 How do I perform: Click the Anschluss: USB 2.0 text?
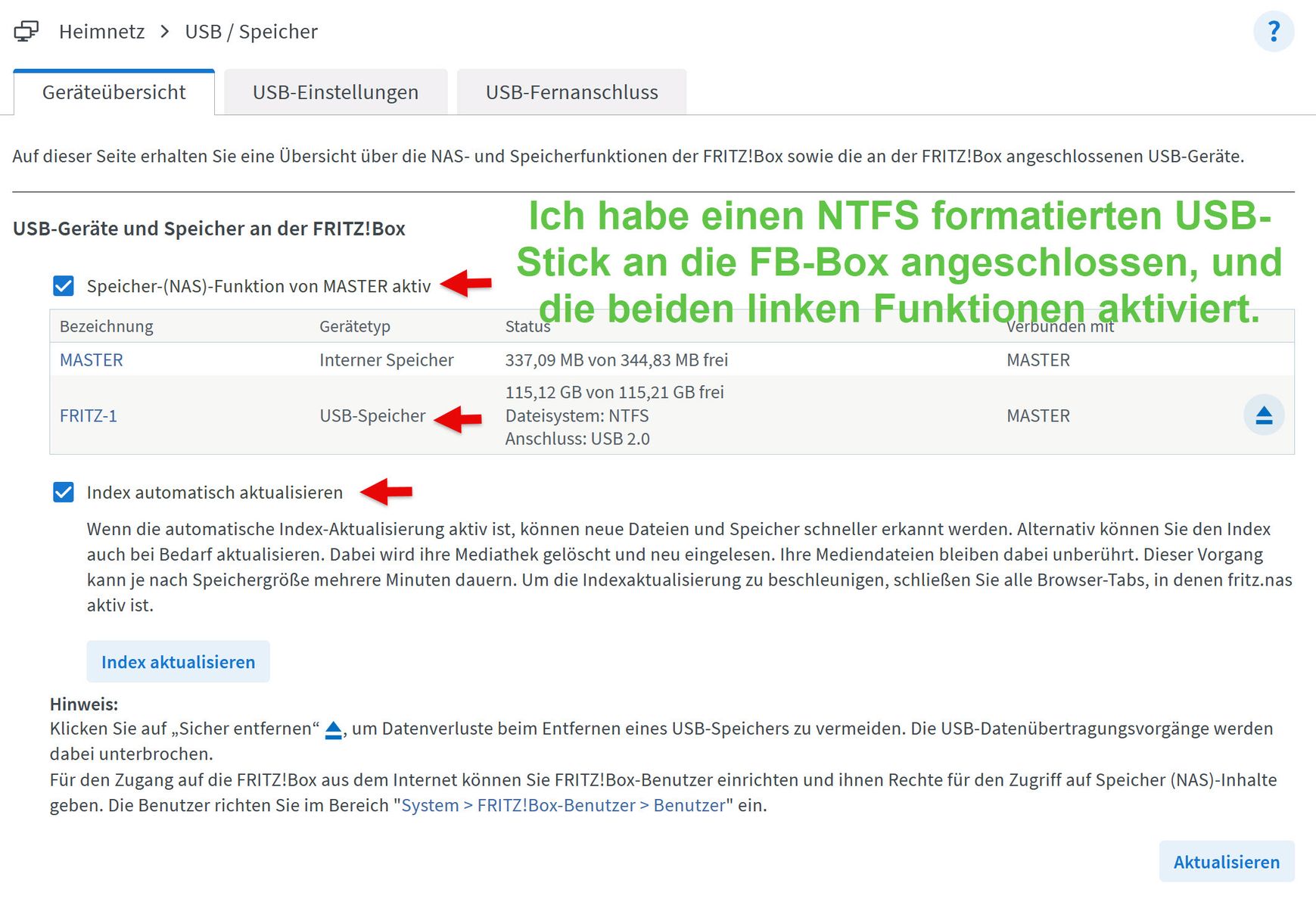click(577, 439)
